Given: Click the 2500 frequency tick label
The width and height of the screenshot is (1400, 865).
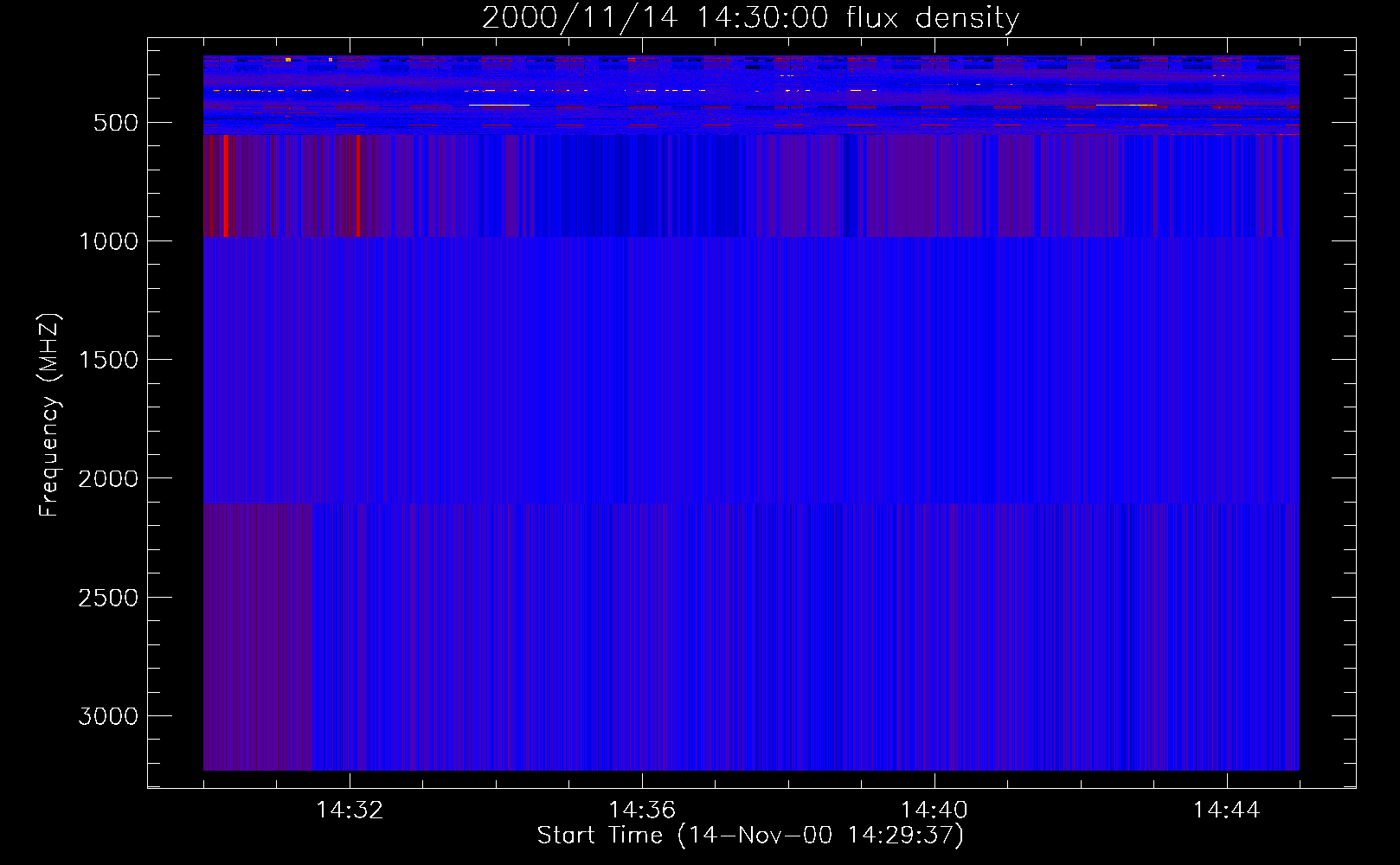Looking at the screenshot, I should tap(108, 598).
